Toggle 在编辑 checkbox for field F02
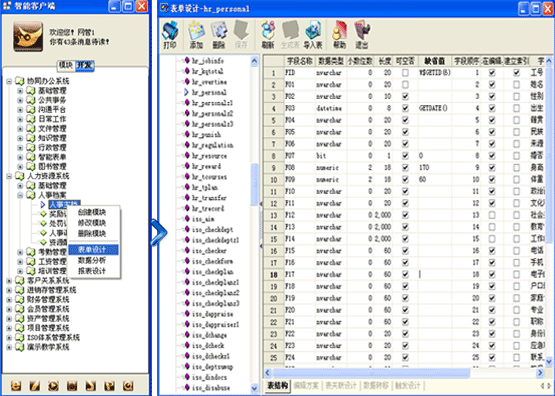 pos(492,96)
